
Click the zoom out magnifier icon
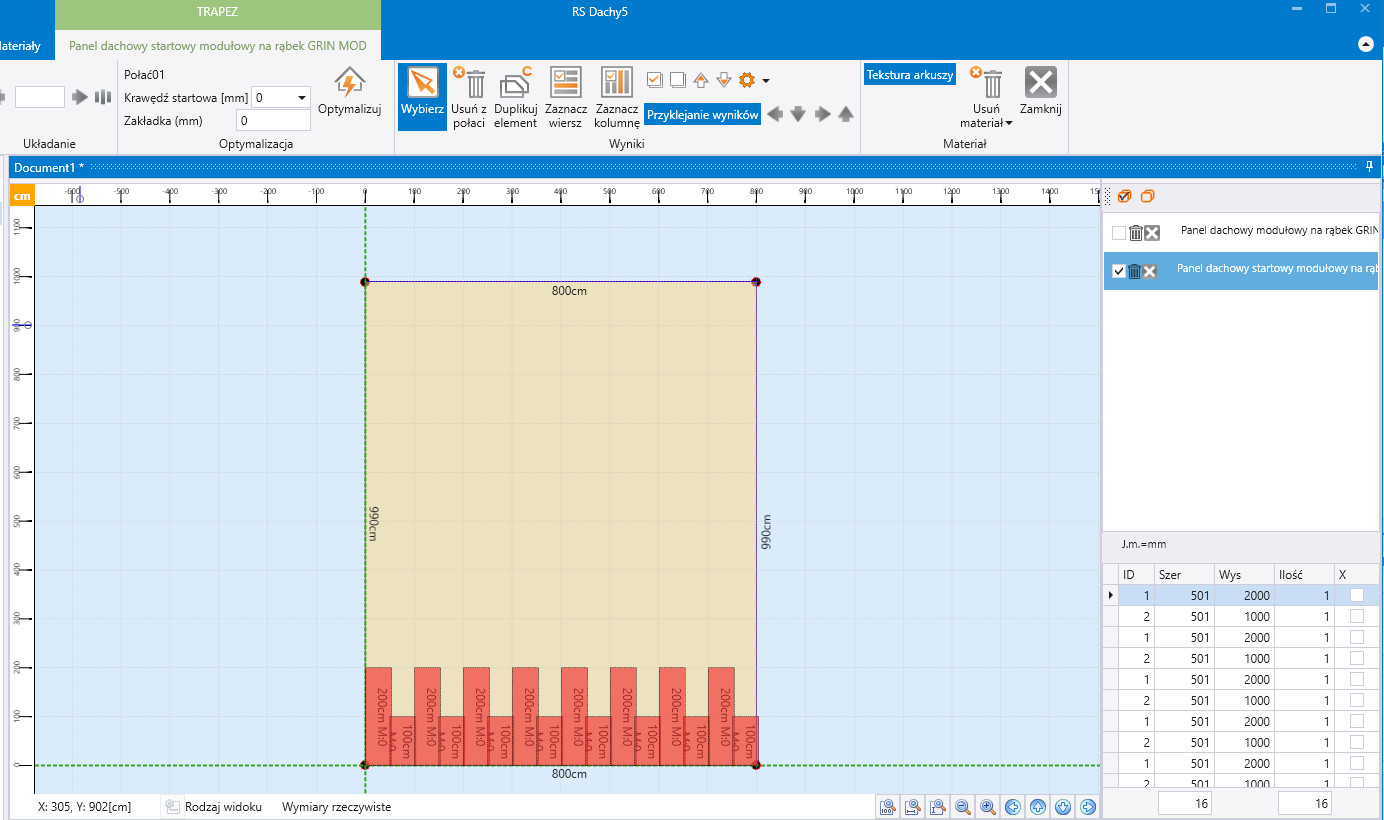pos(963,807)
